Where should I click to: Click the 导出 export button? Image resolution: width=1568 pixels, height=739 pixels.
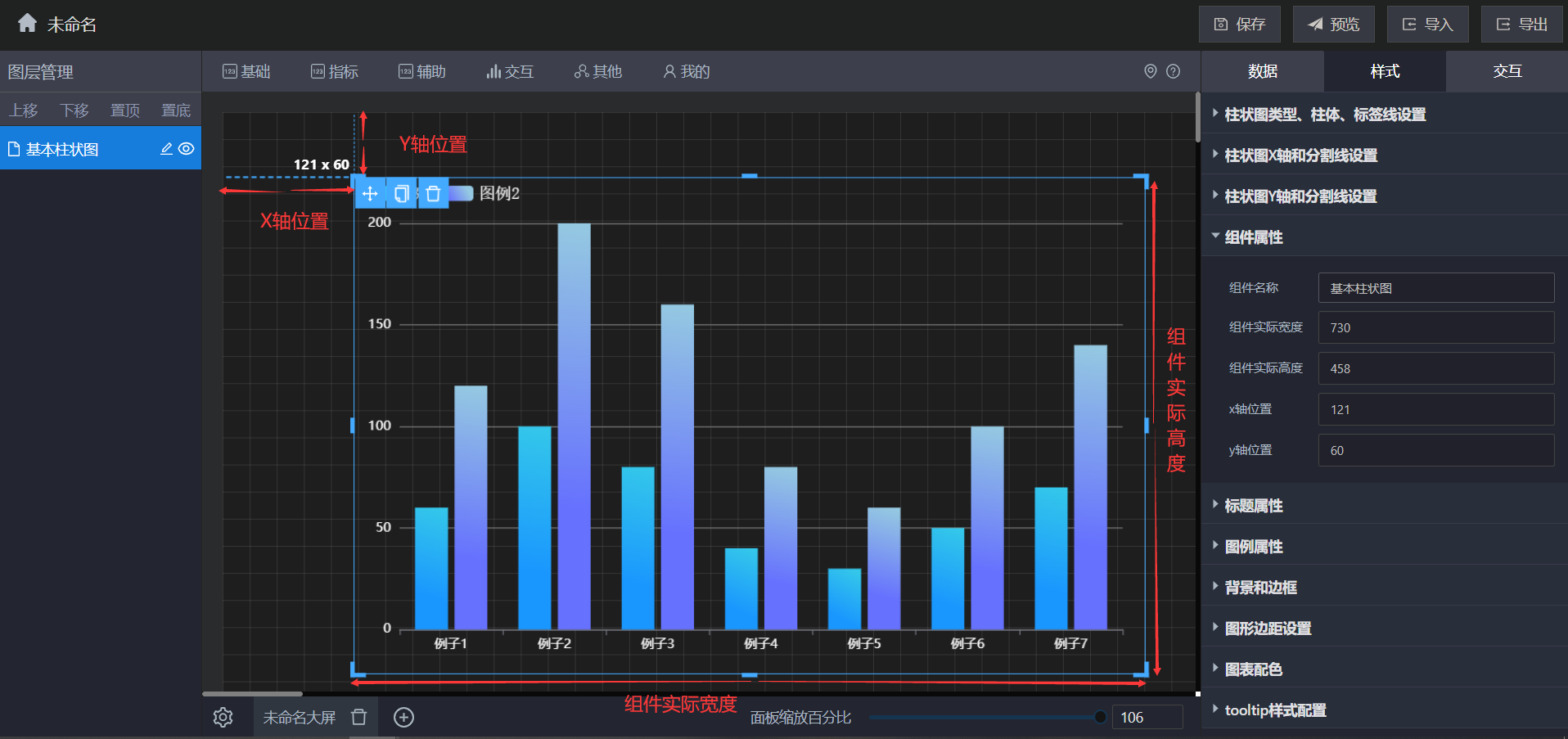pyautogui.click(x=1521, y=25)
